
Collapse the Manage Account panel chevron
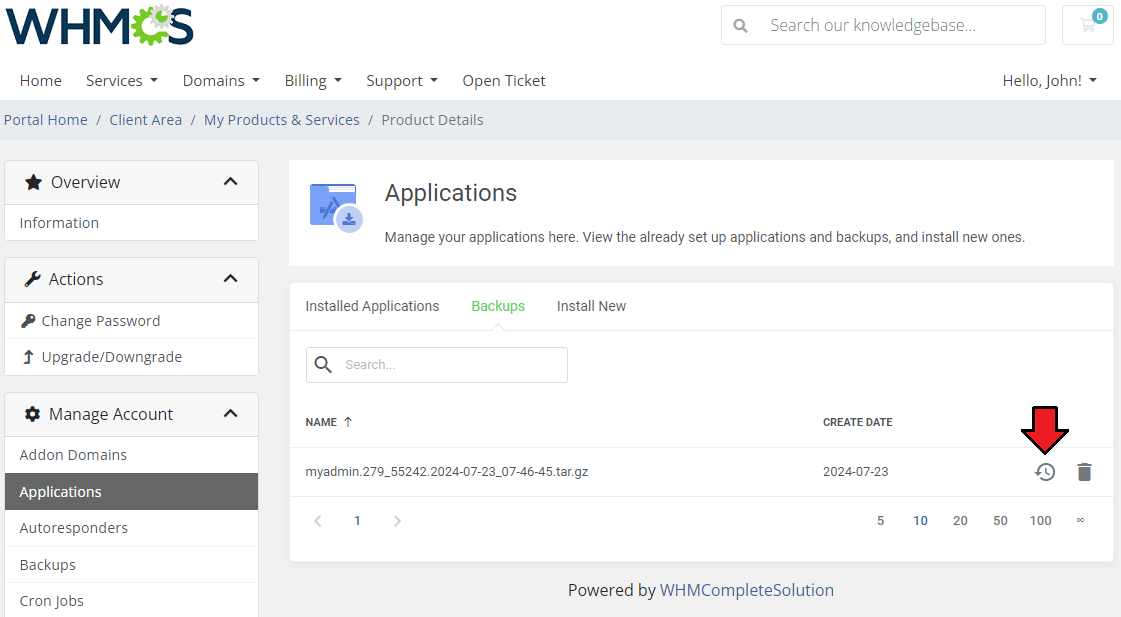tap(230, 413)
